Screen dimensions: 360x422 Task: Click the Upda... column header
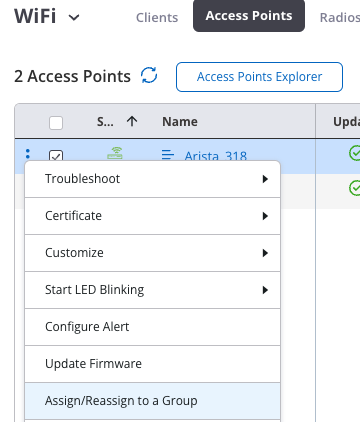tap(346, 122)
